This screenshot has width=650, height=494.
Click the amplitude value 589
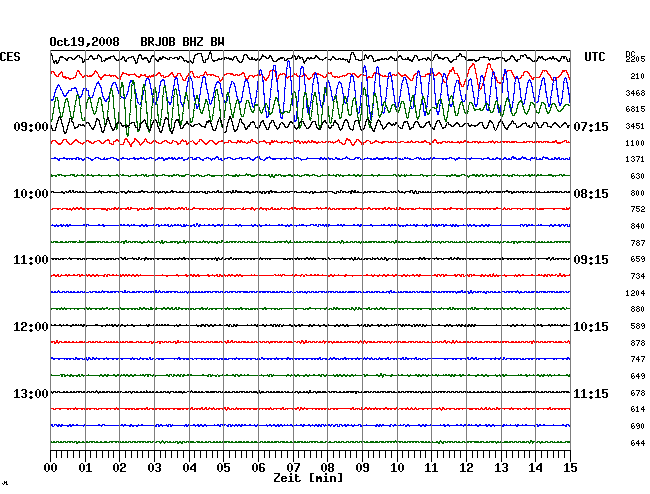point(638,326)
